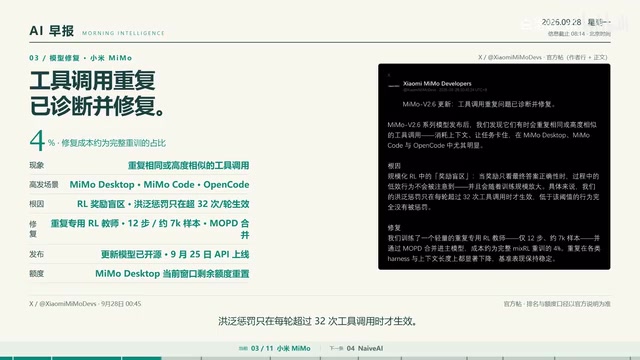Click the '根因' heading in the post
The height and width of the screenshot is (360, 640).
(x=394, y=166)
